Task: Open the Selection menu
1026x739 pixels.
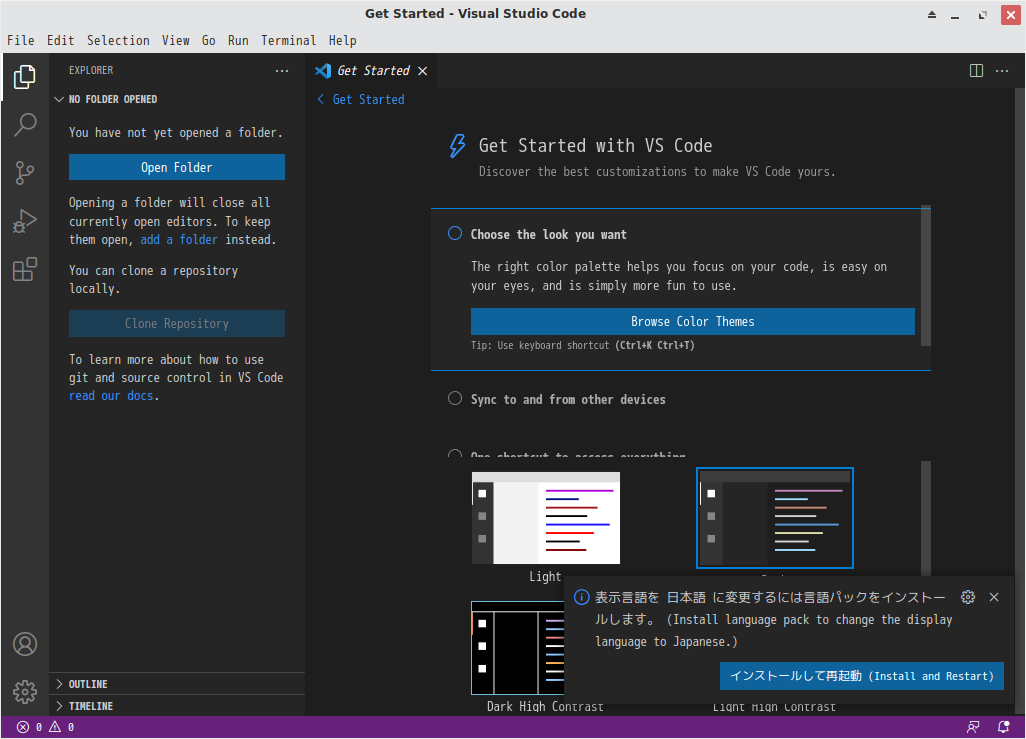Action: [118, 41]
